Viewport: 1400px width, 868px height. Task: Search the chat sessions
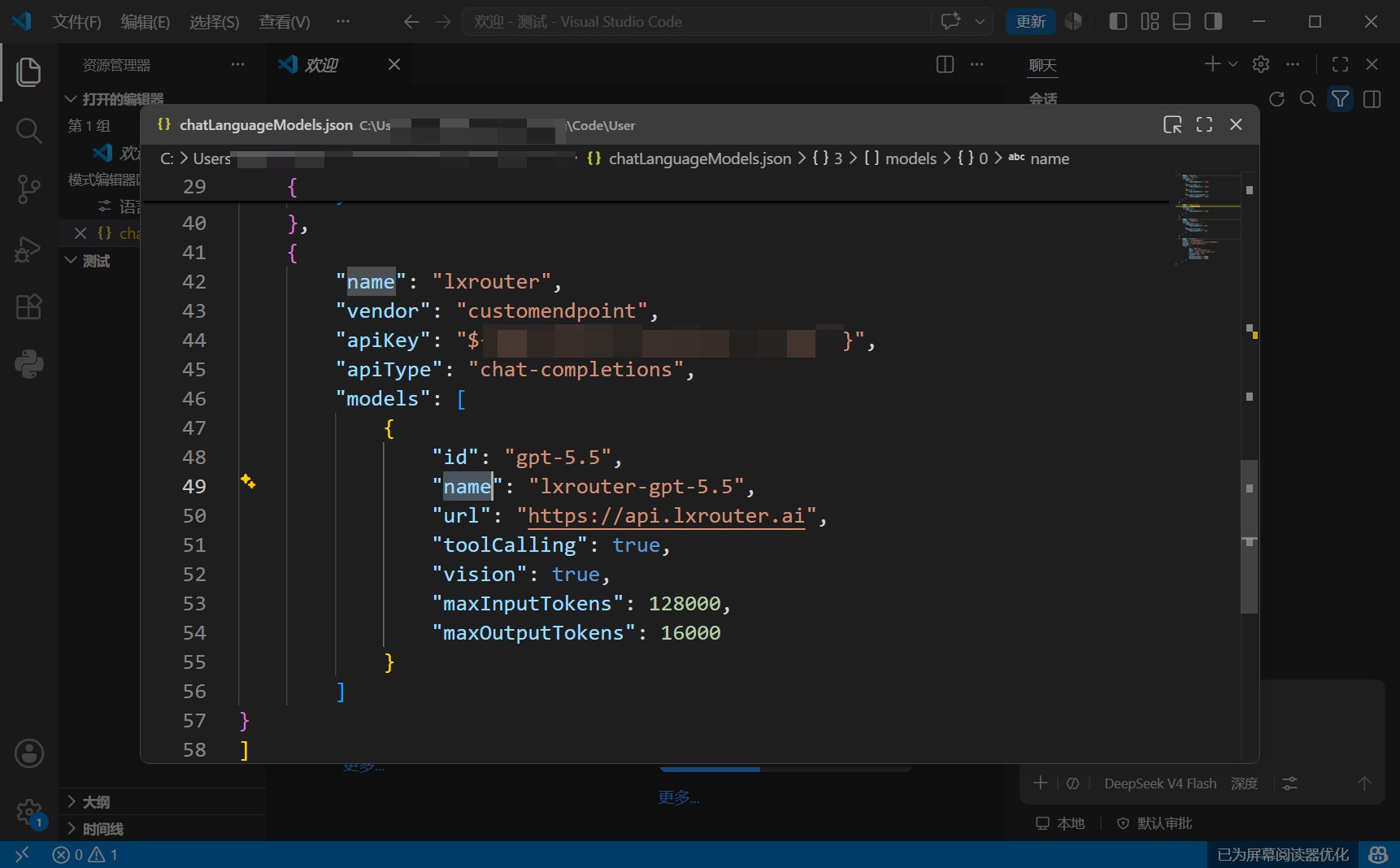1307,99
